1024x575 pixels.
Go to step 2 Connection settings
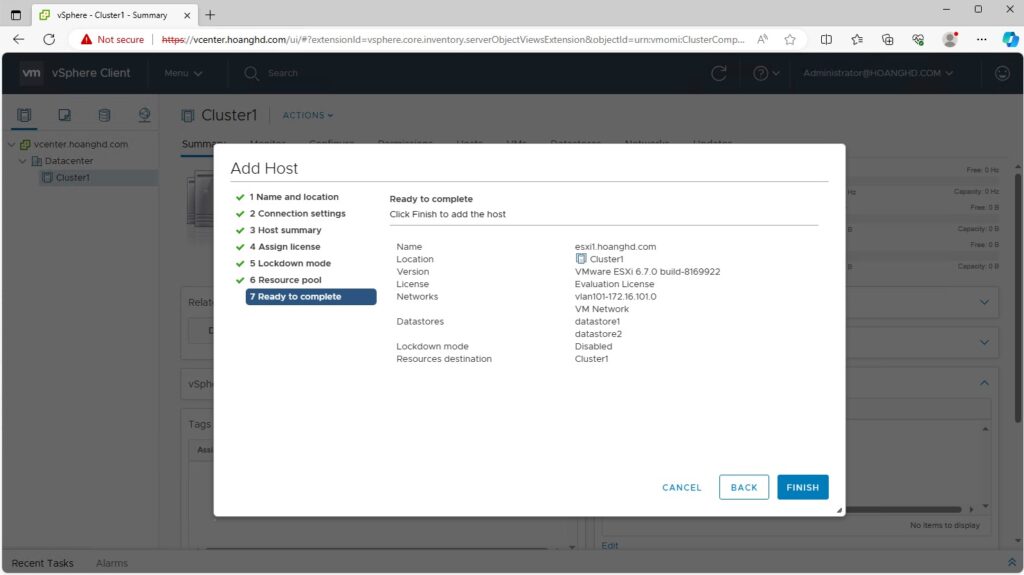297,214
